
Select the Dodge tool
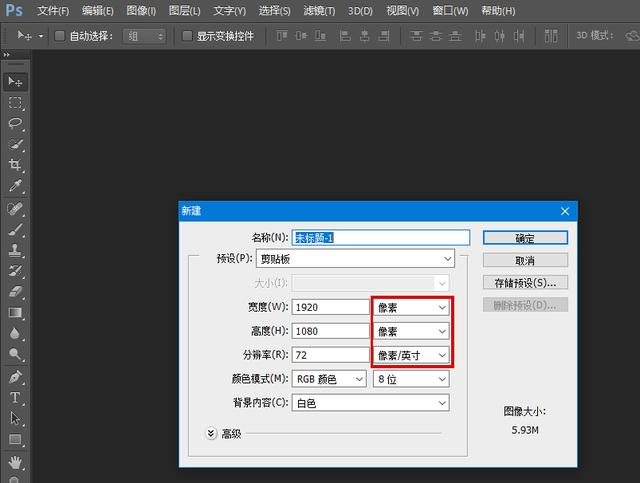[x=15, y=354]
